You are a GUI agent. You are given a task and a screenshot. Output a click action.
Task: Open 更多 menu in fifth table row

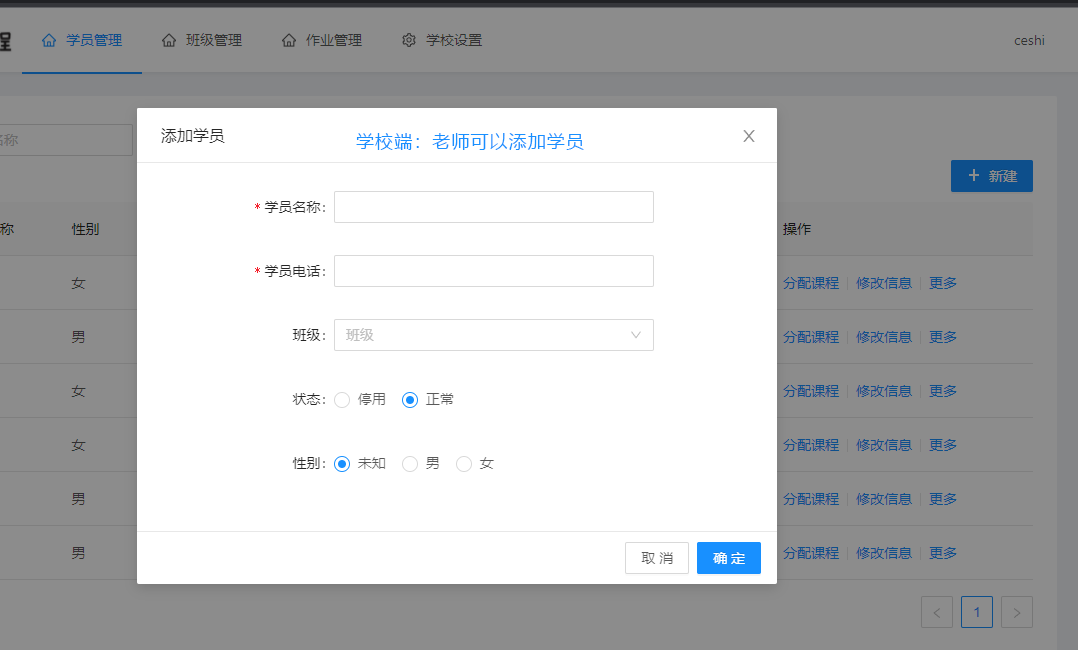[943, 499]
